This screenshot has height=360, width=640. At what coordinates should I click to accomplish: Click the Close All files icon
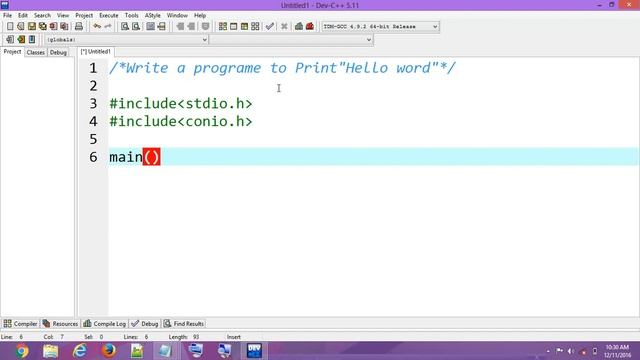[64, 27]
